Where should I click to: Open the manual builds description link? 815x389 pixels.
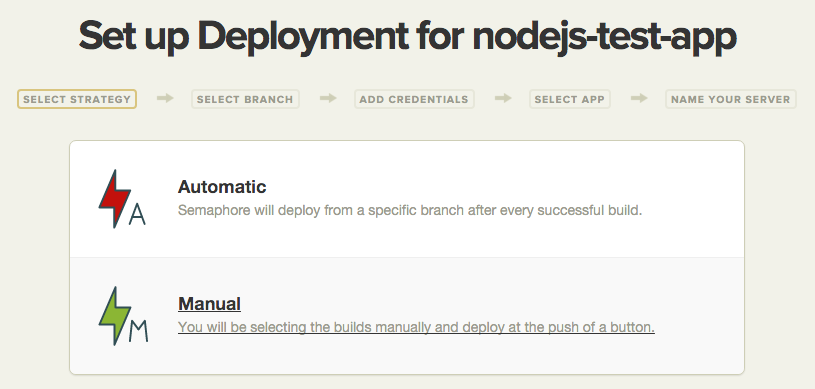pos(416,328)
